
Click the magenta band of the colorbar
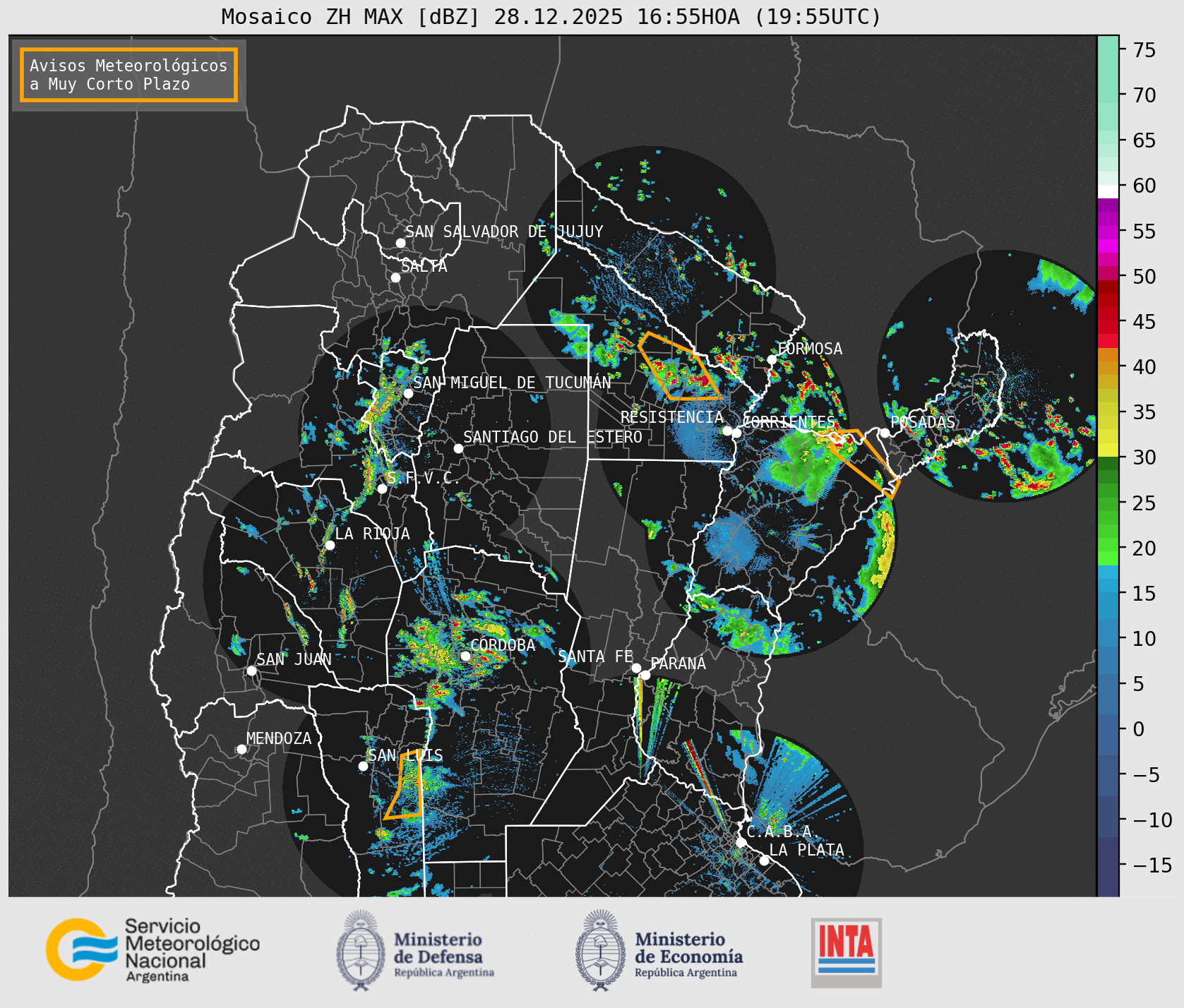coord(1108,245)
